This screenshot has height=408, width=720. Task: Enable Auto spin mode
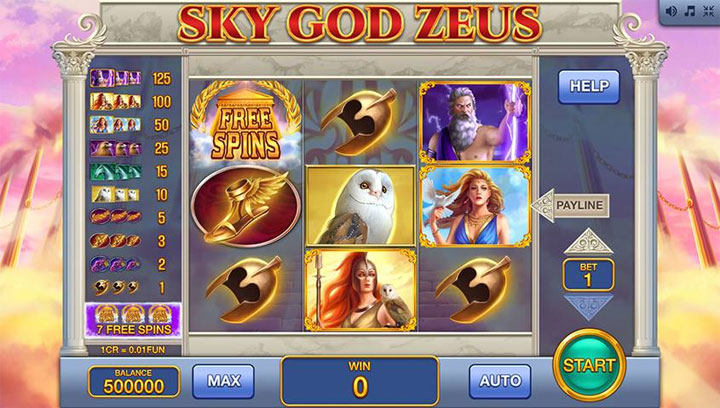tap(500, 381)
